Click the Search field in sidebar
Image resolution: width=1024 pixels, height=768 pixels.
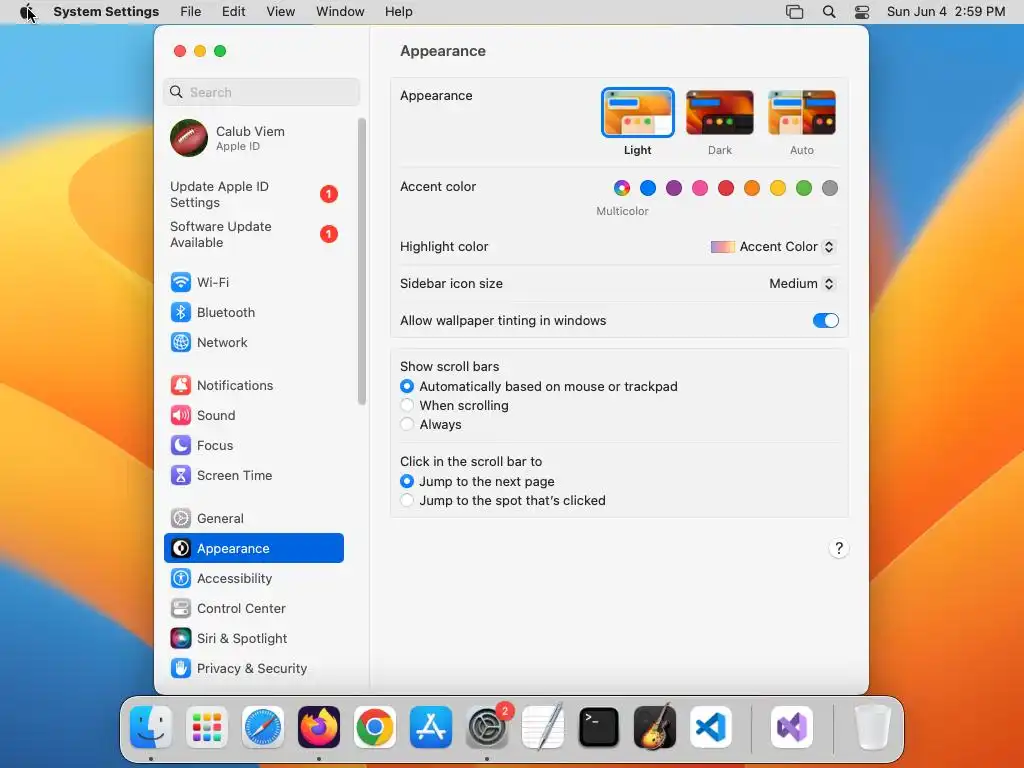(x=261, y=92)
